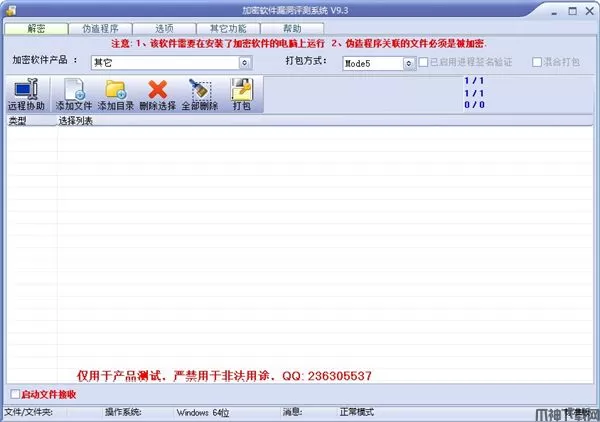Click the 打包 pack icon
The width and height of the screenshot is (600, 422).
pos(241,95)
